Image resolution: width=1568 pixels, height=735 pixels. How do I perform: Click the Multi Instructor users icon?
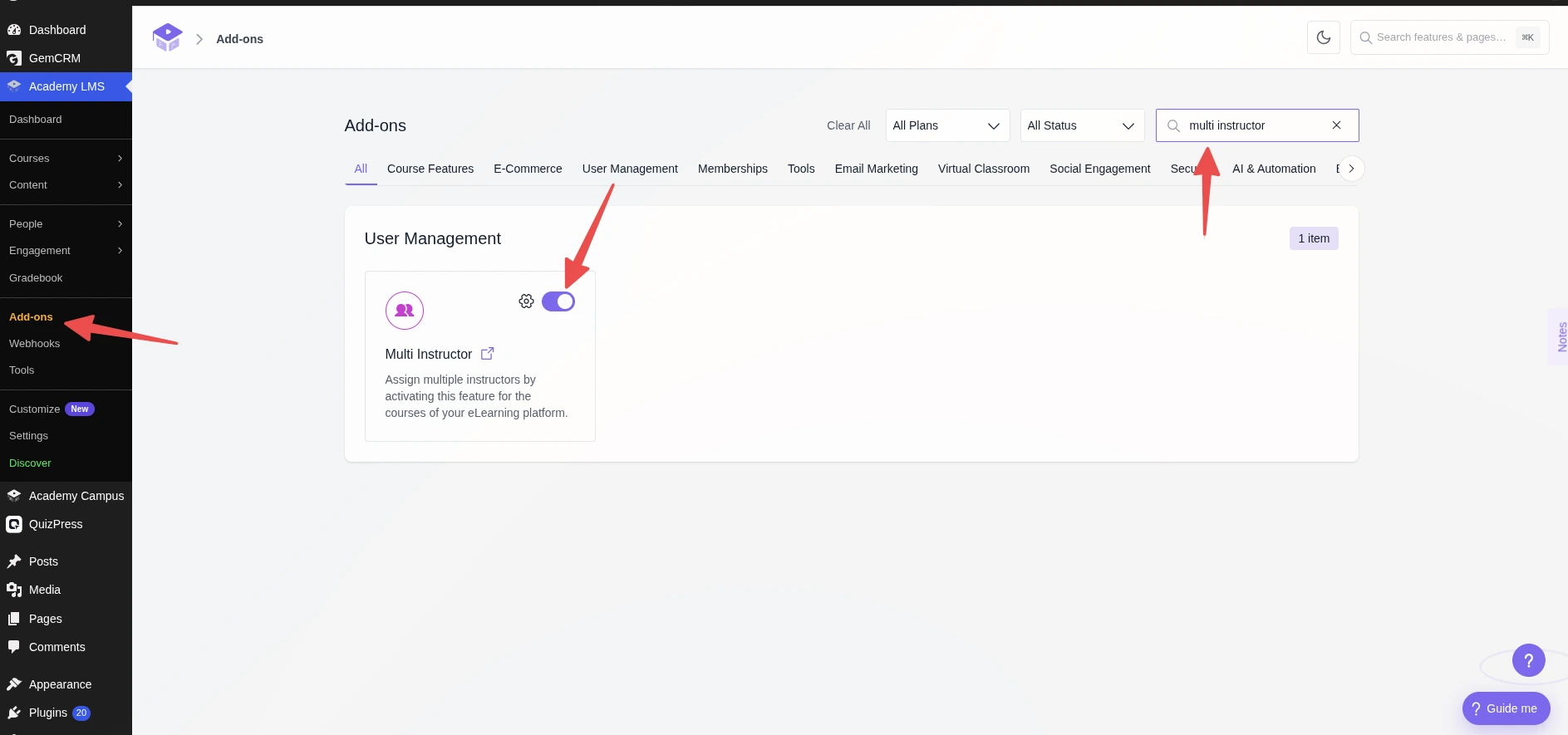[x=405, y=311]
